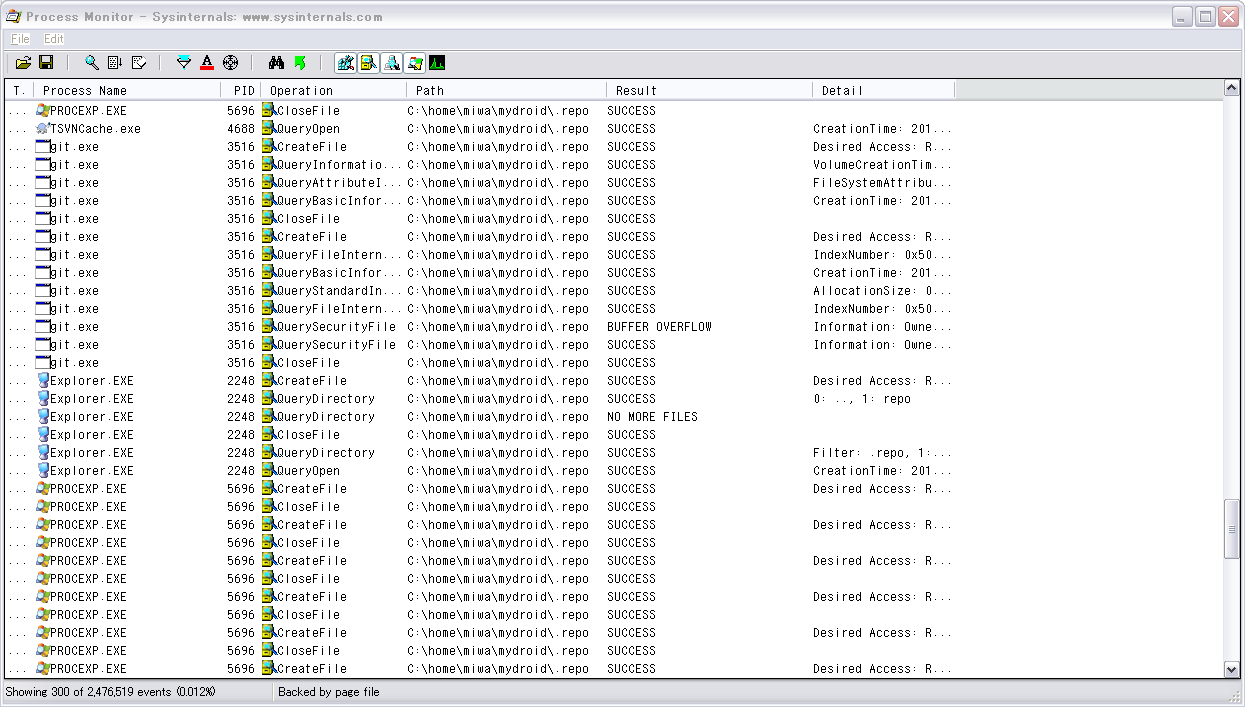Select the 'FileSystemAttribu...' detail
Viewport: 1245px width, 707px height.
click(882, 183)
